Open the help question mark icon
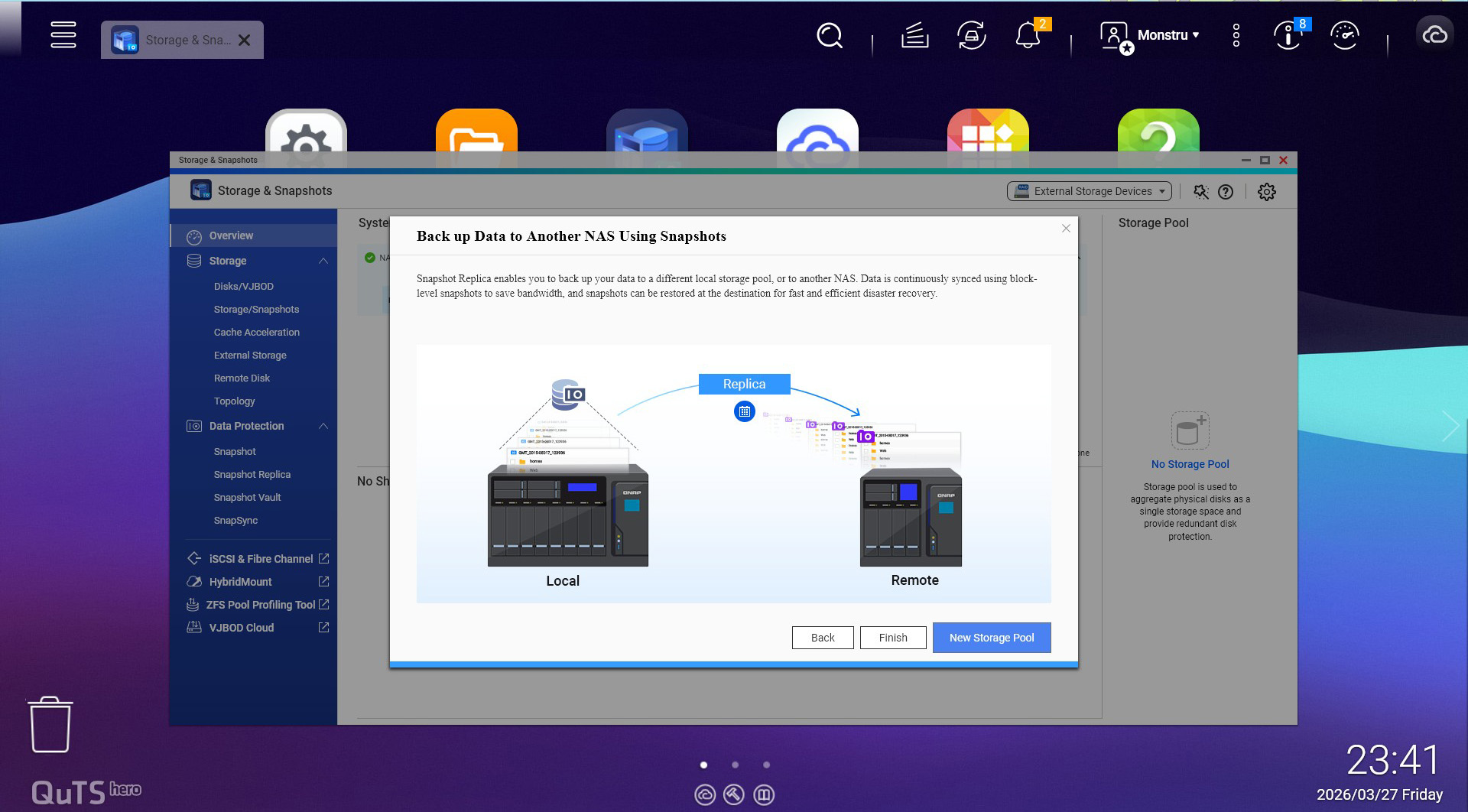This screenshot has height=812, width=1468. point(1226,192)
